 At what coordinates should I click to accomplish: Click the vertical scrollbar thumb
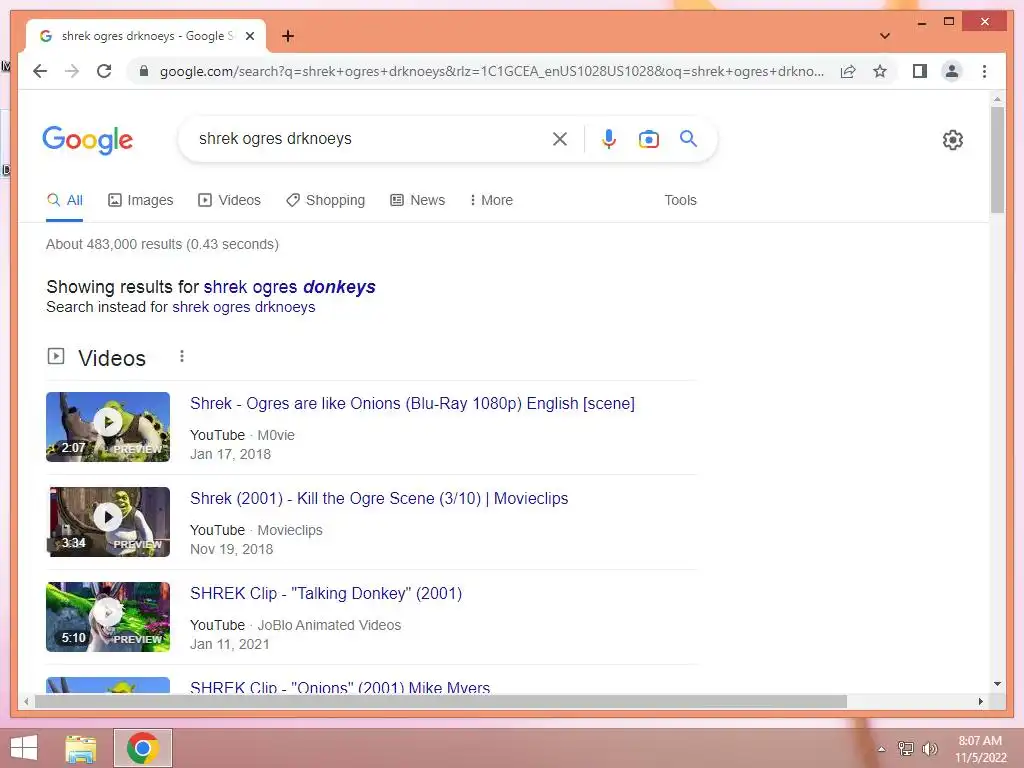coord(997,159)
